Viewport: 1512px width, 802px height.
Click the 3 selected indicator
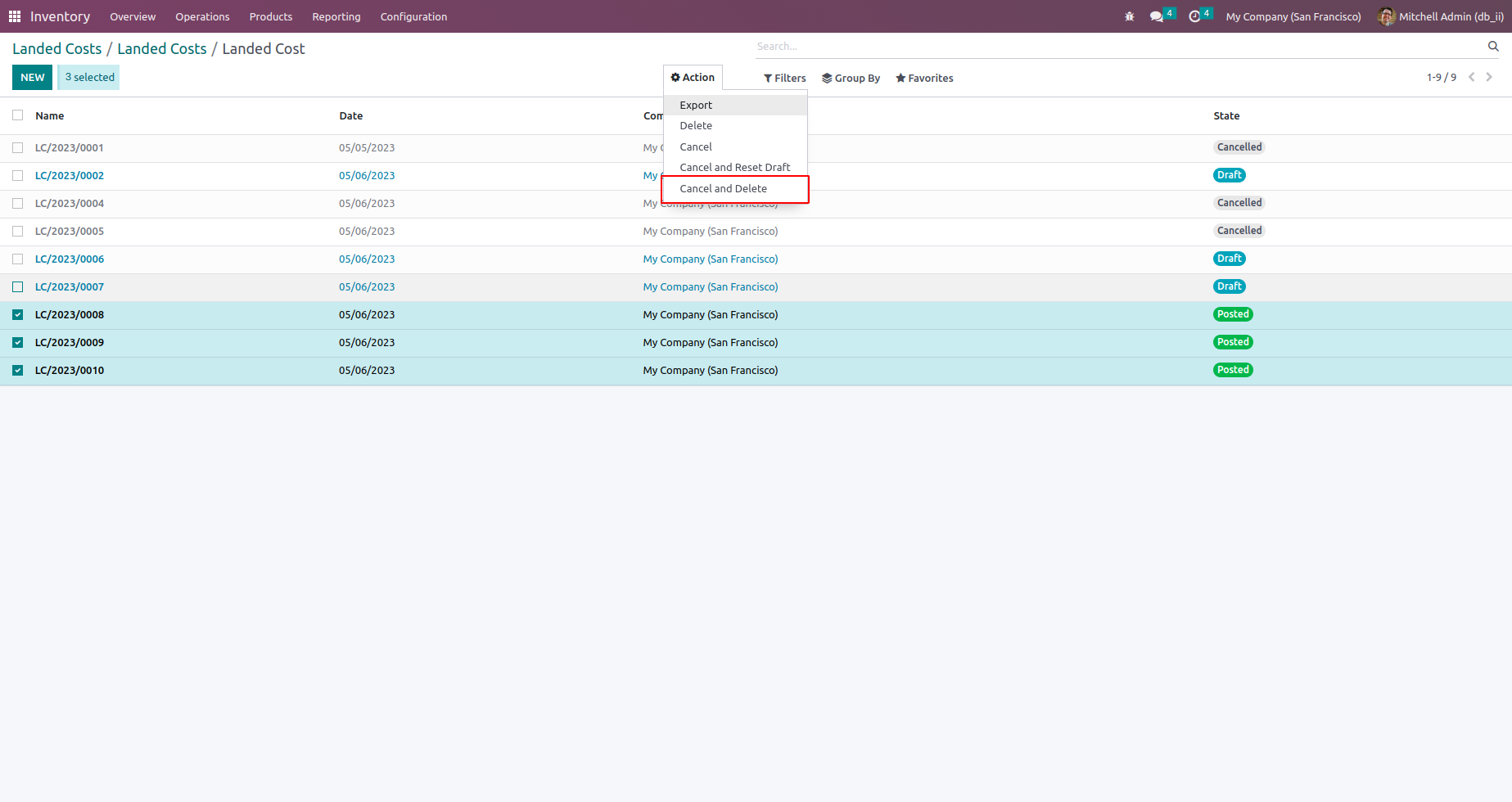(x=89, y=78)
